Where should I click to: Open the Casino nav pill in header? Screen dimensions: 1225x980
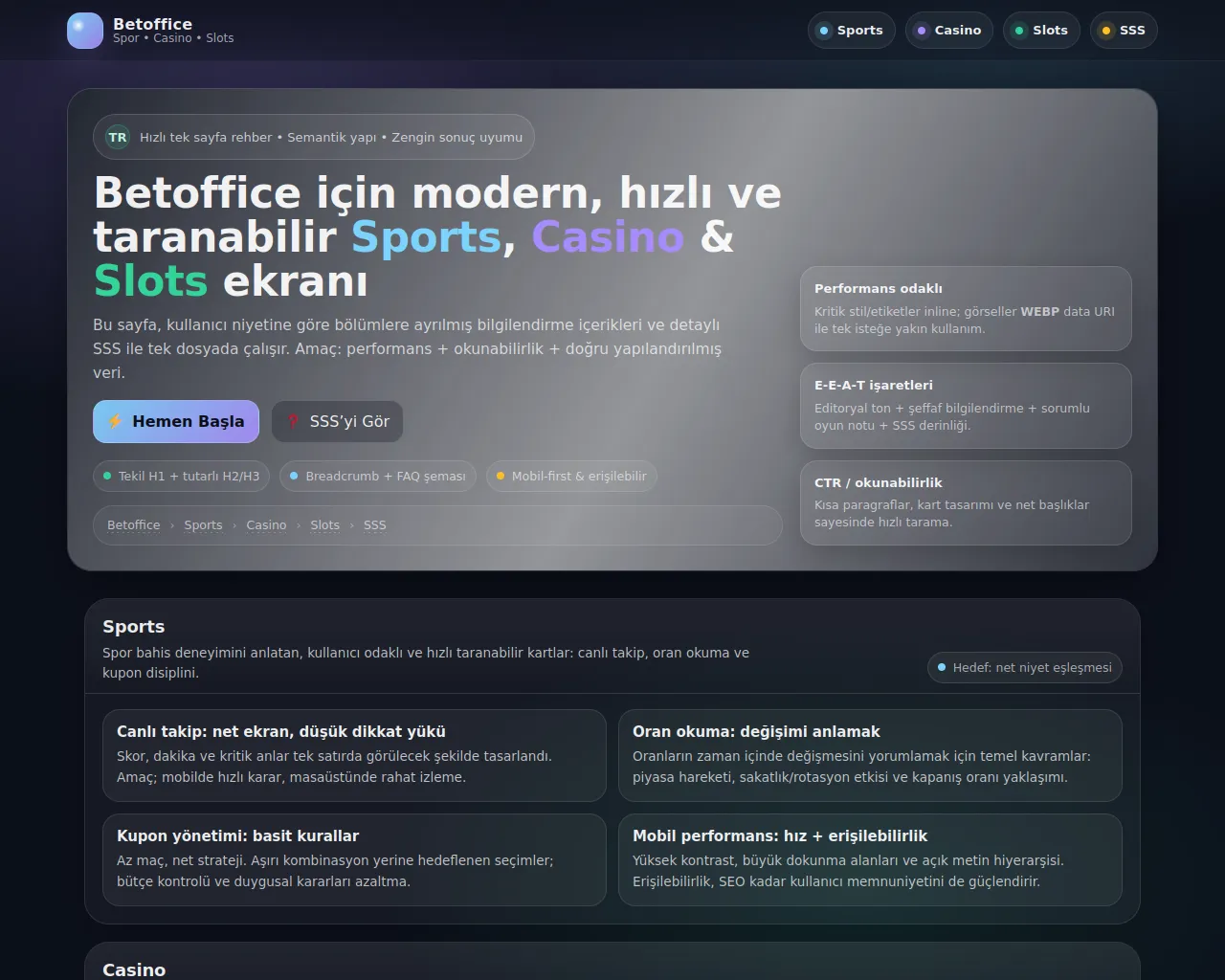click(x=949, y=31)
